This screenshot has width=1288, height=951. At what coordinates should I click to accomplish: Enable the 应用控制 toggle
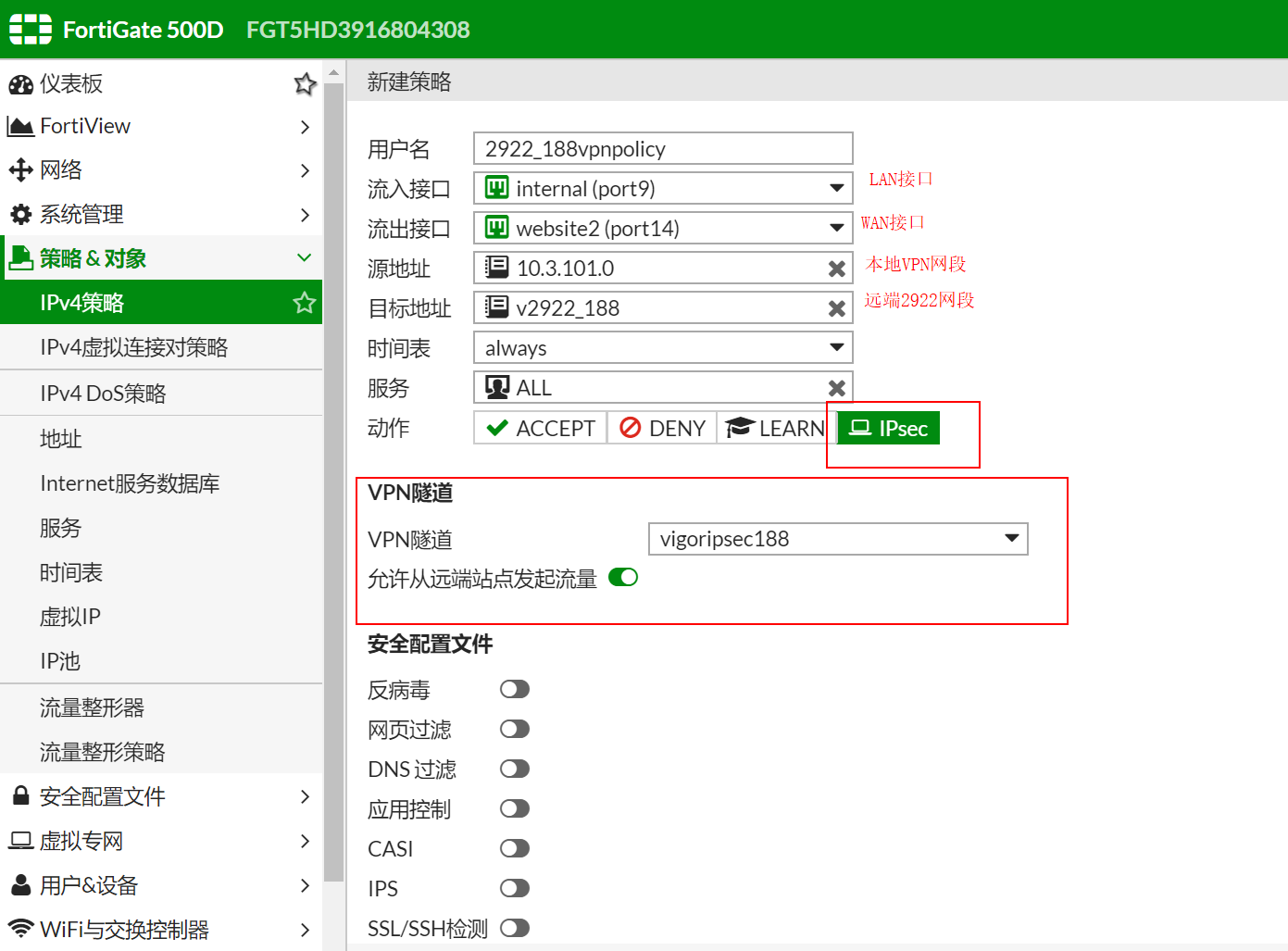coord(515,808)
